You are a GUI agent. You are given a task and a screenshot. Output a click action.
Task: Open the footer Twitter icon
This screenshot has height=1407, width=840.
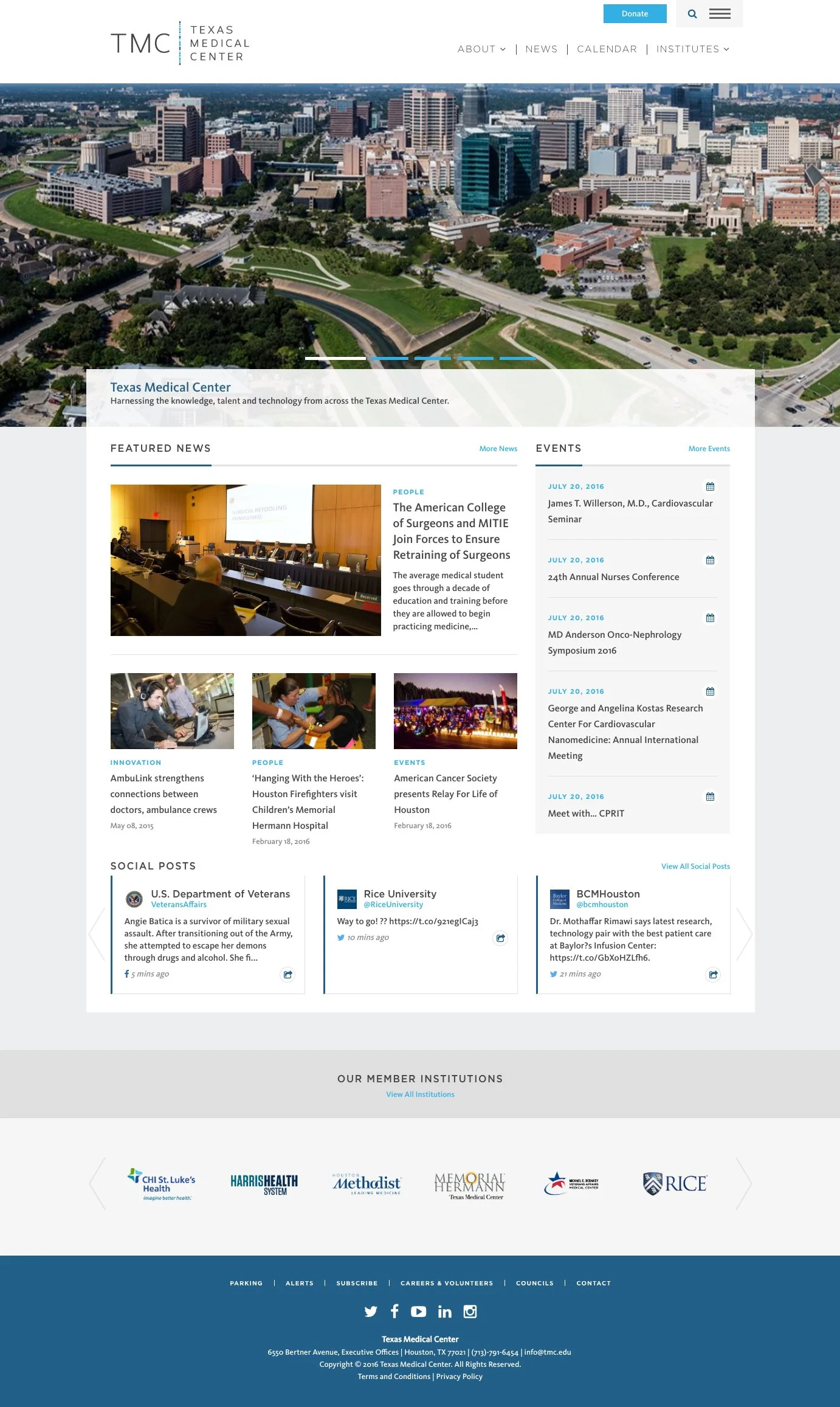coord(371,1312)
